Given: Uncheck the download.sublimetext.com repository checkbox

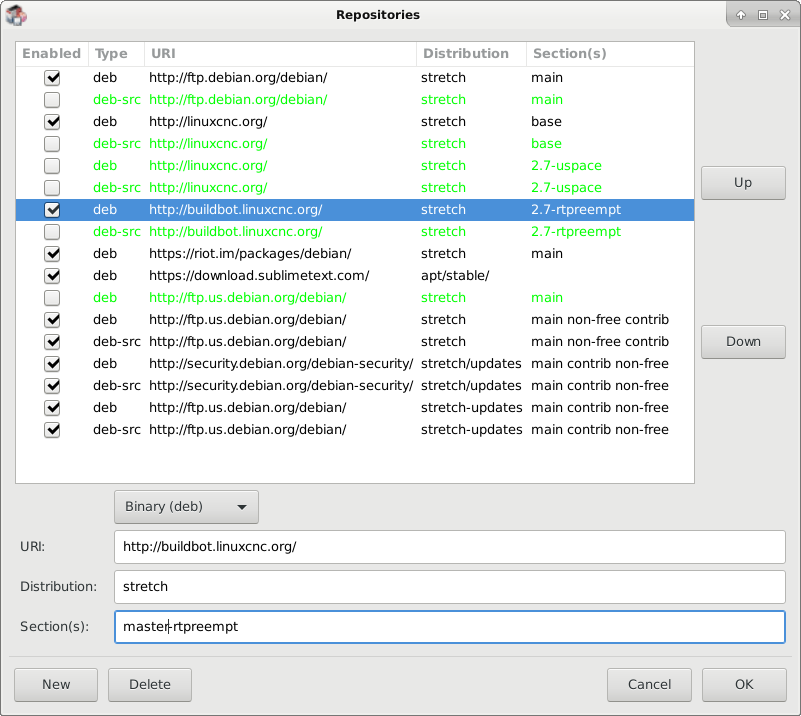Looking at the screenshot, I should click(52, 275).
